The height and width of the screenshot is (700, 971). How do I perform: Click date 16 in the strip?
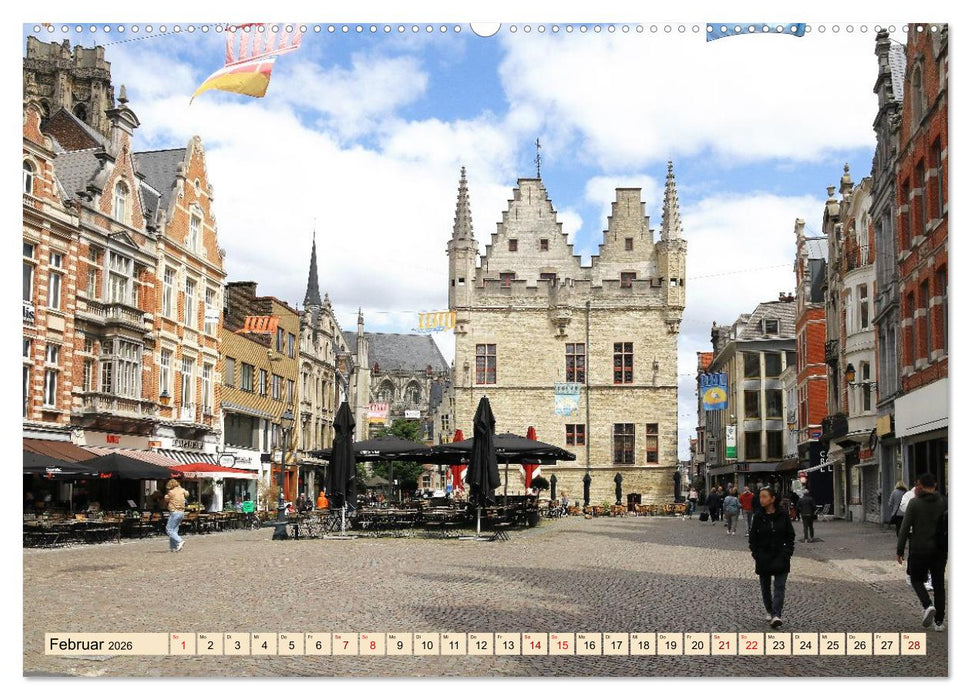click(589, 647)
